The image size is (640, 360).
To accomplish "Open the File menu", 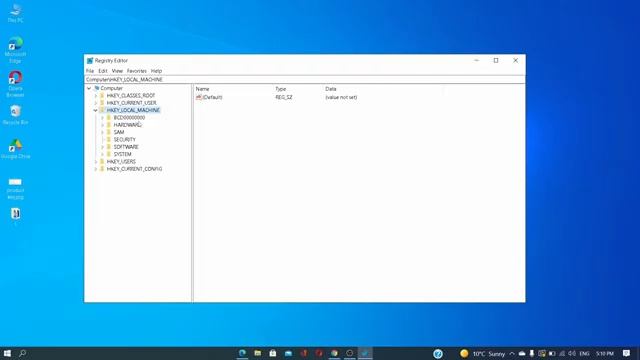I will (x=90, y=71).
